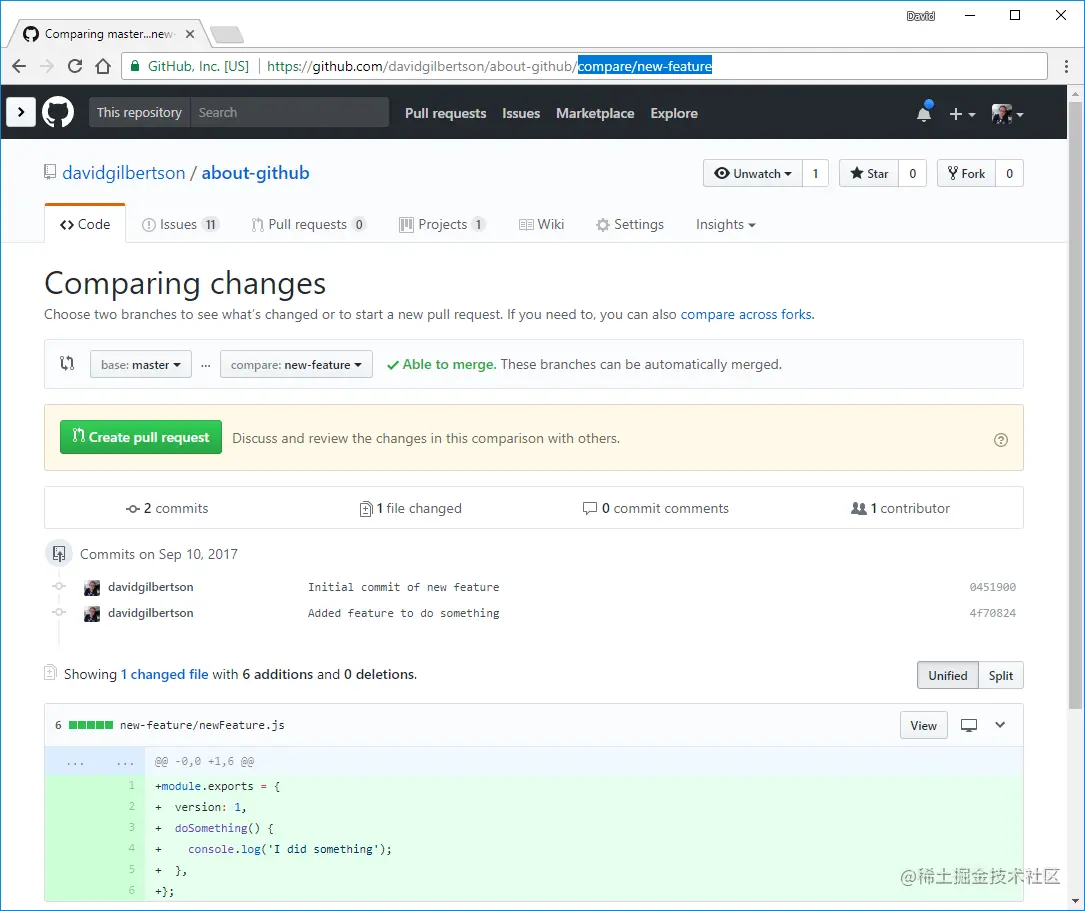The image size is (1085, 911).
Task: Go back with browser back arrow
Action: (19, 66)
